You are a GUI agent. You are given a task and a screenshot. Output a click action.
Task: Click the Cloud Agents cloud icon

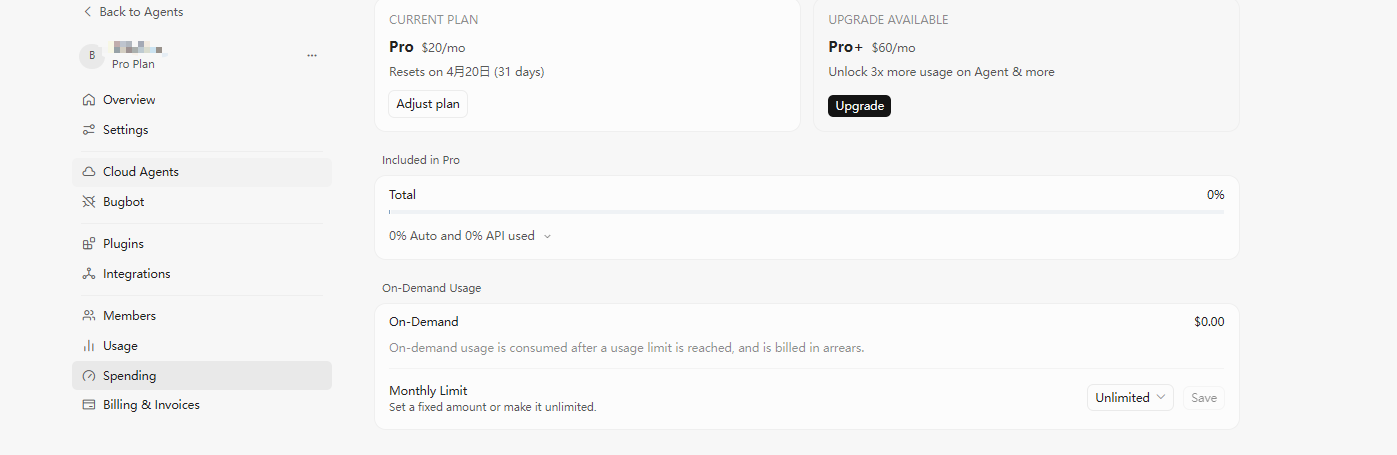pyautogui.click(x=89, y=172)
